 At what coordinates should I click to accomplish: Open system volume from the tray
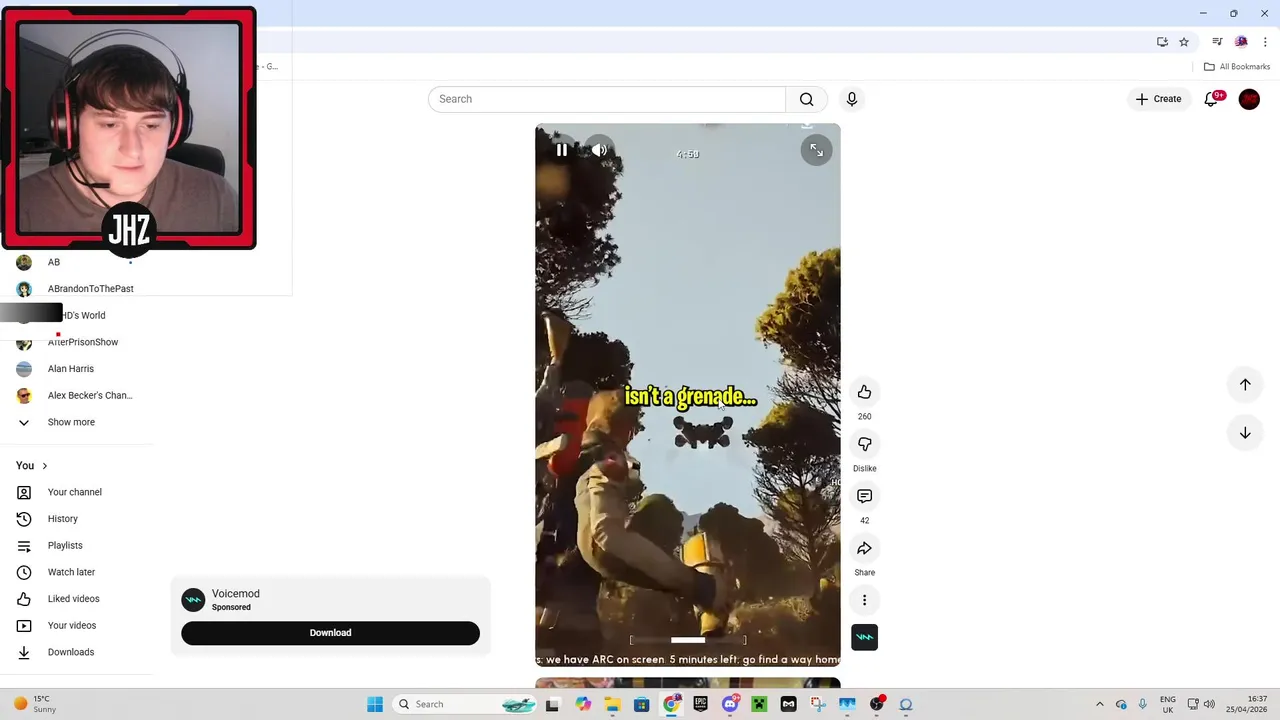(x=1209, y=704)
